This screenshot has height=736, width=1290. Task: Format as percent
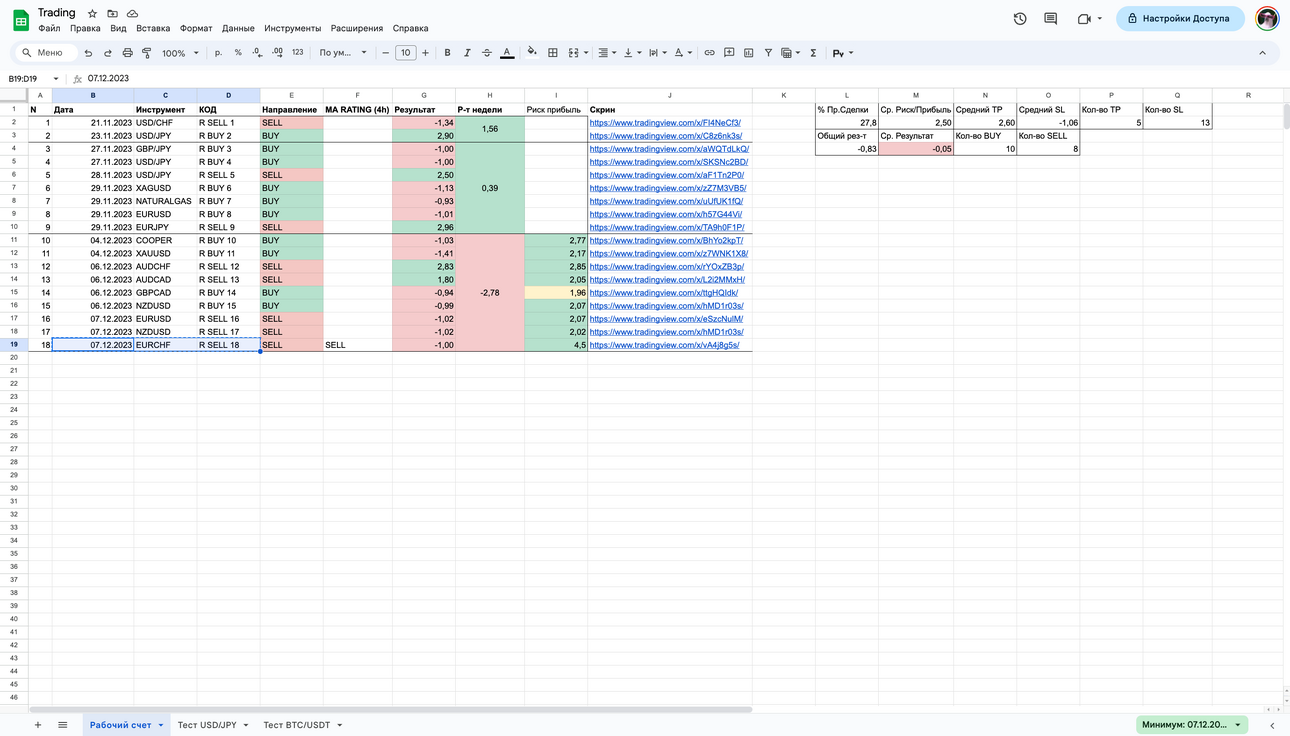pos(238,53)
